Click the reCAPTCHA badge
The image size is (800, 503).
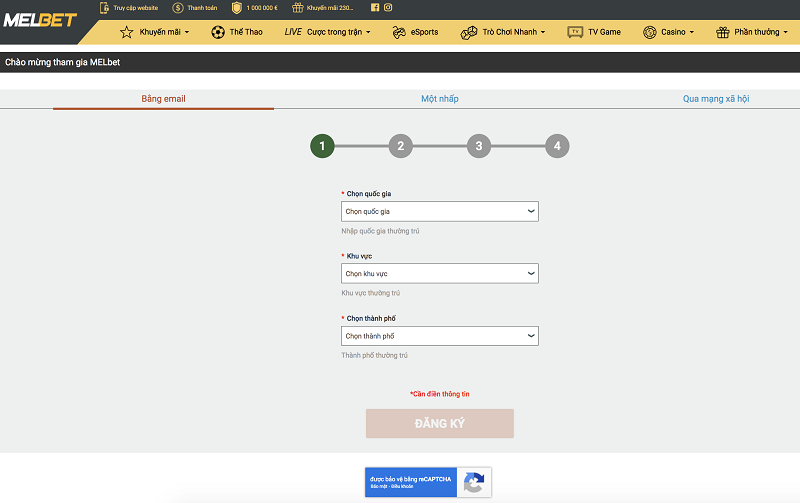click(x=428, y=482)
